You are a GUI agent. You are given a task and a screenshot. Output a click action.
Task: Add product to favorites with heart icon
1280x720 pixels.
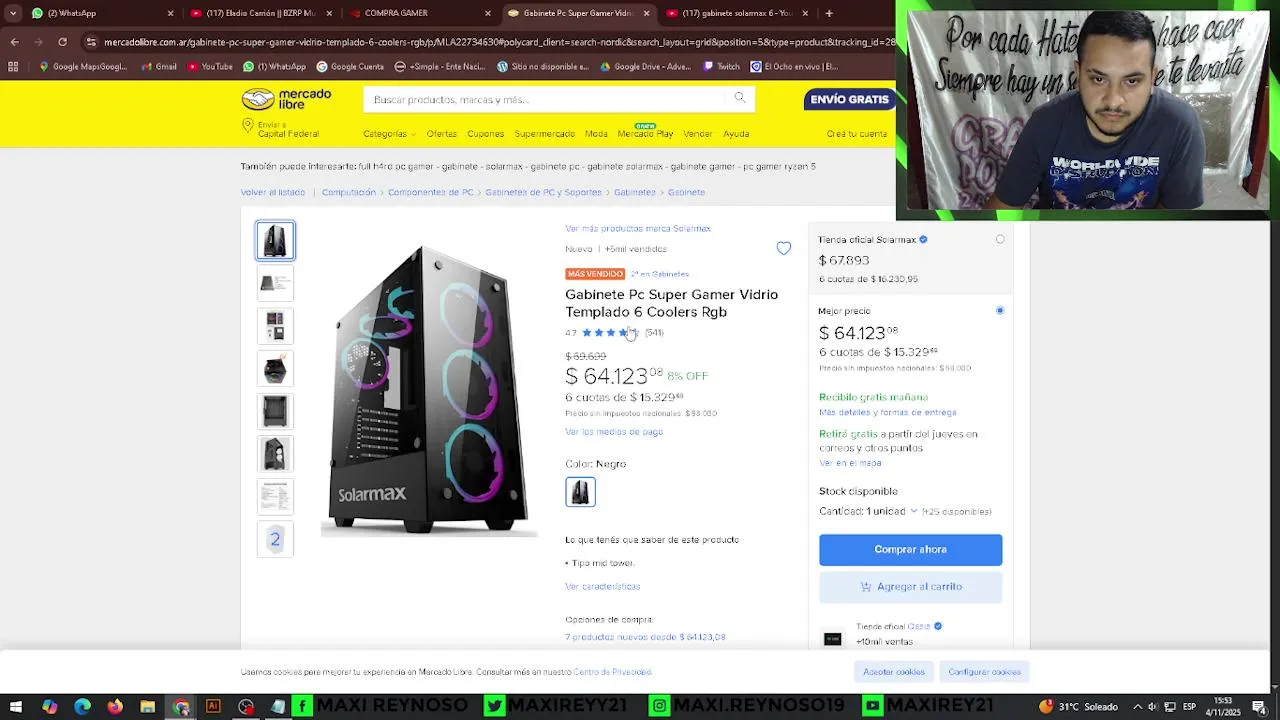point(784,248)
